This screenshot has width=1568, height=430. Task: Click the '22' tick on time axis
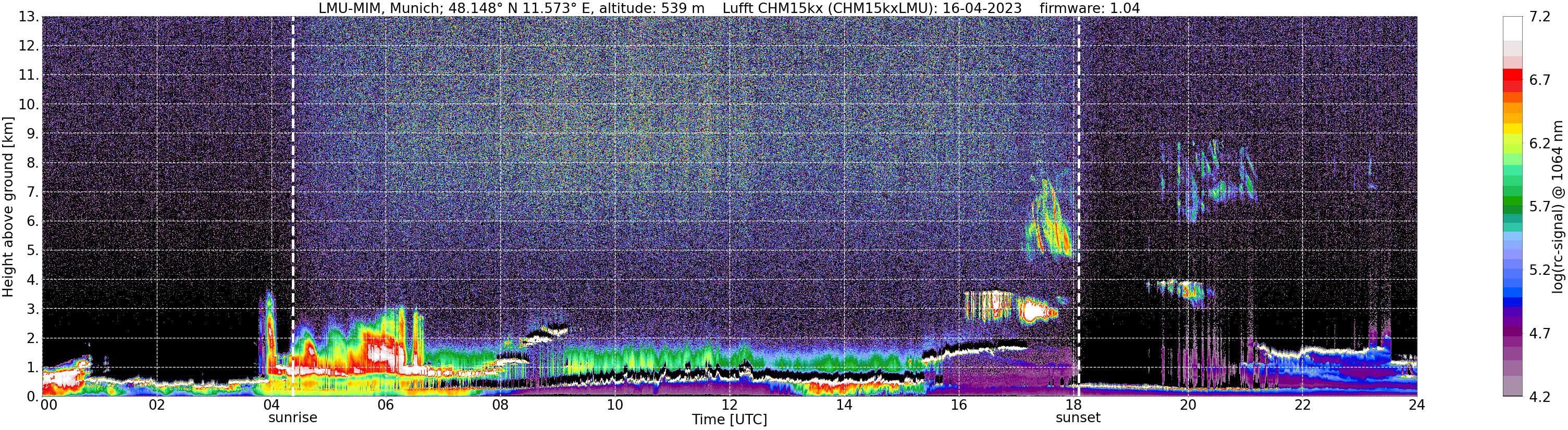1303,405
